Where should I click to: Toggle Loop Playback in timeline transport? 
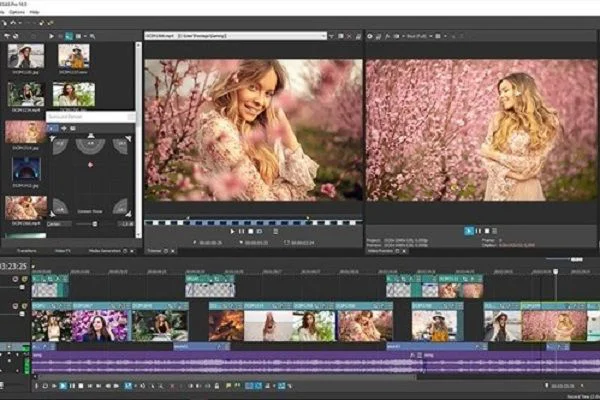[x=45, y=386]
